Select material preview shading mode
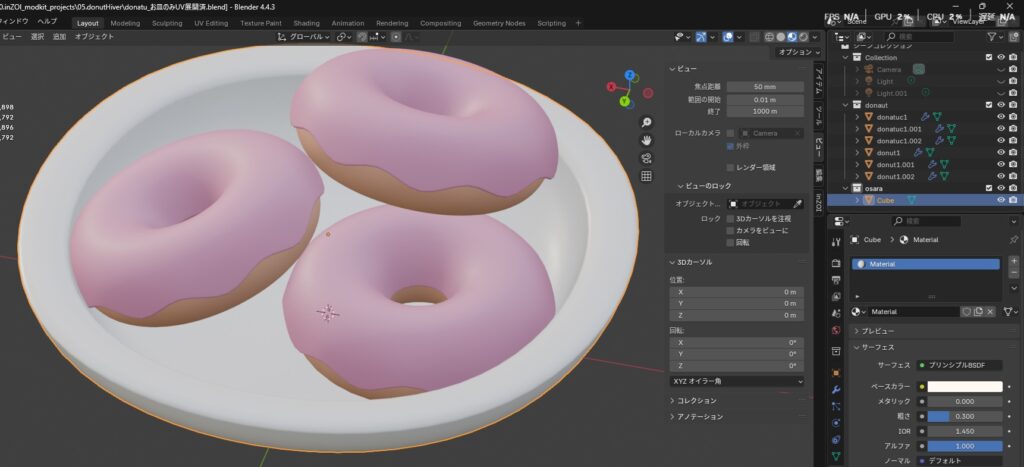 point(792,37)
